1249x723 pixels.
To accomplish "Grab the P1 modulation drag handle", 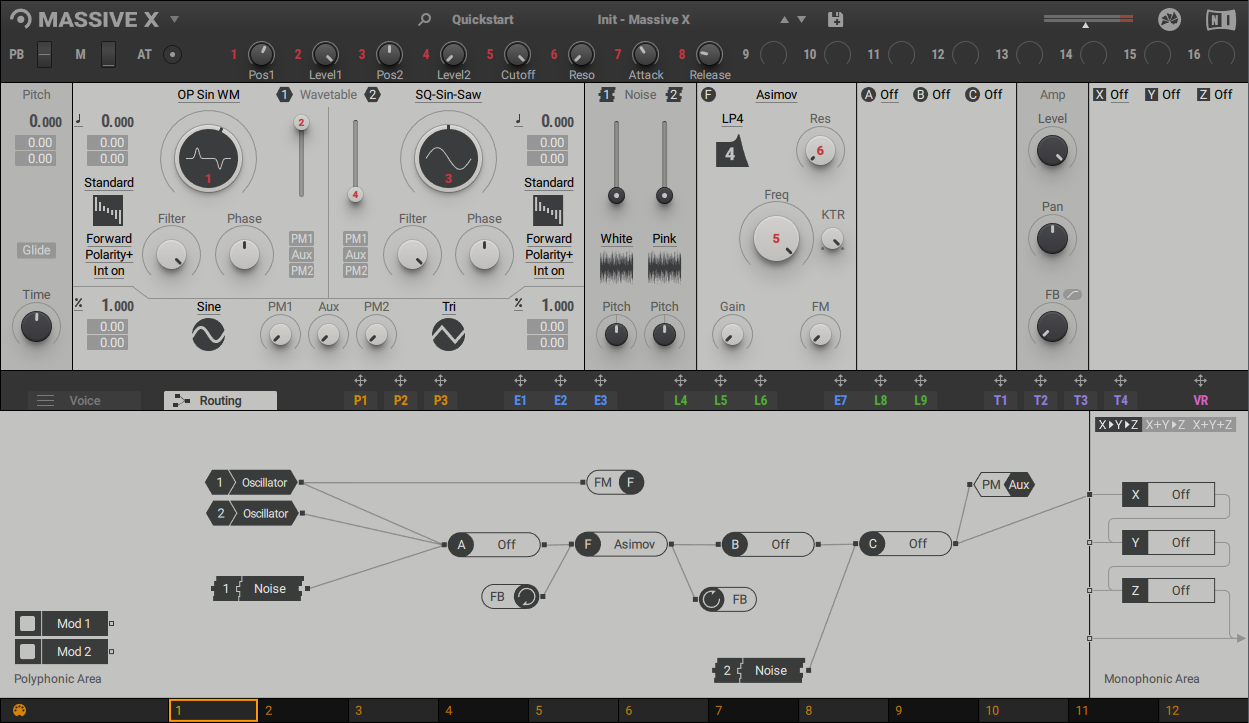I will [360, 381].
